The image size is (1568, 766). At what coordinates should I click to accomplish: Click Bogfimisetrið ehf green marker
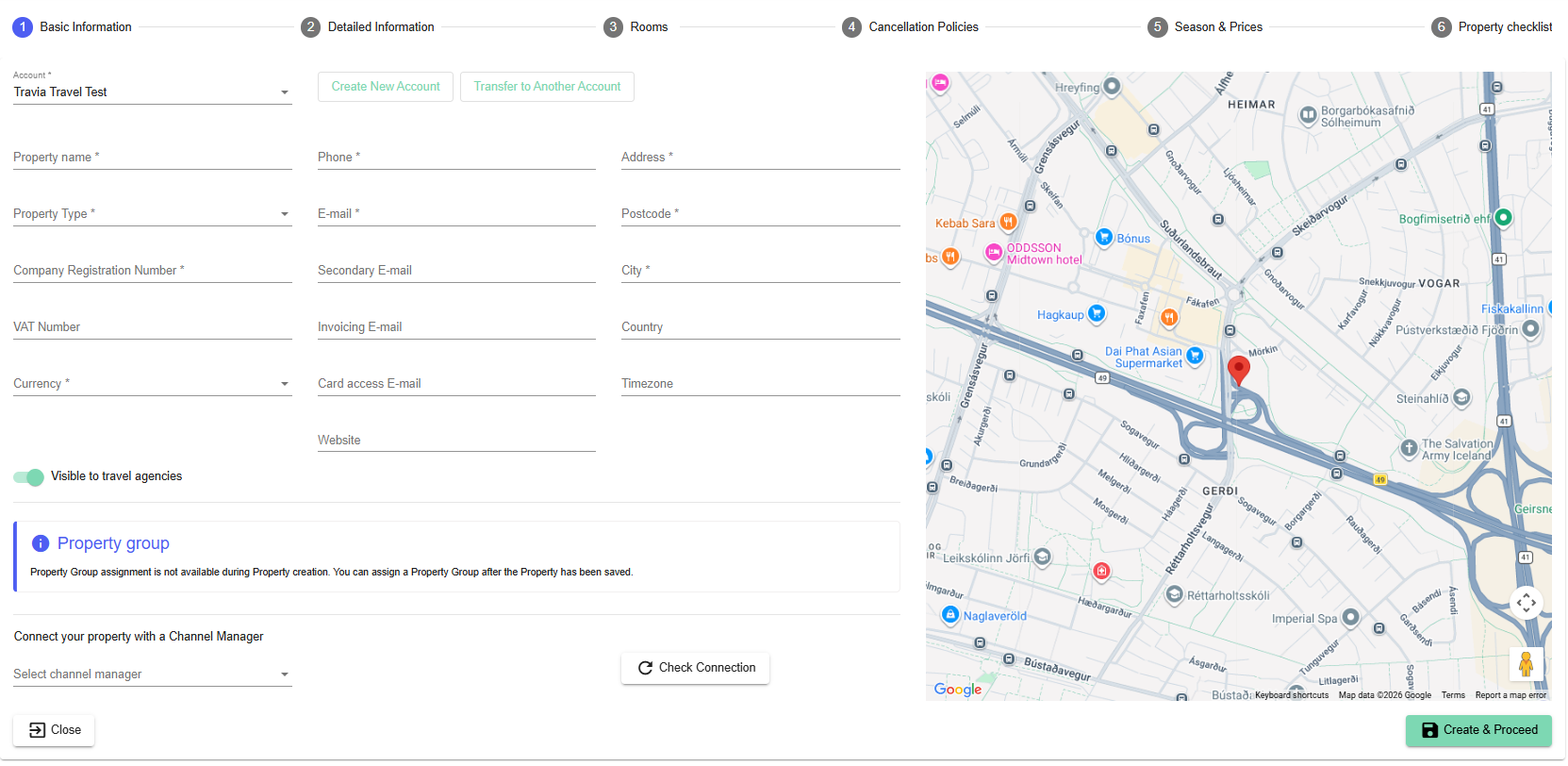click(x=1504, y=217)
